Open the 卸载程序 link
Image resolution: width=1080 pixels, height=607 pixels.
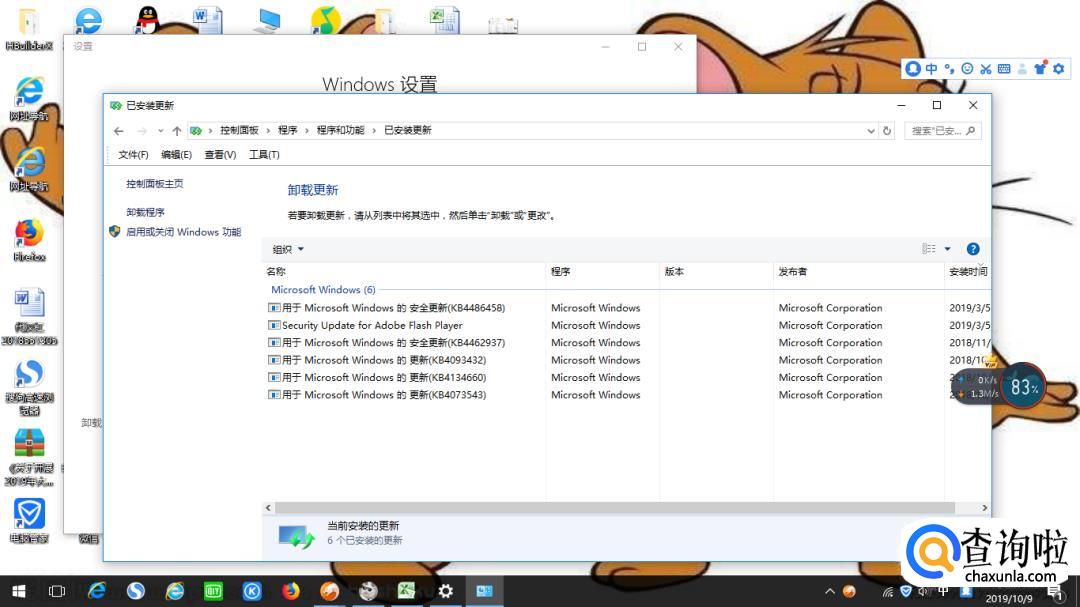(x=145, y=212)
